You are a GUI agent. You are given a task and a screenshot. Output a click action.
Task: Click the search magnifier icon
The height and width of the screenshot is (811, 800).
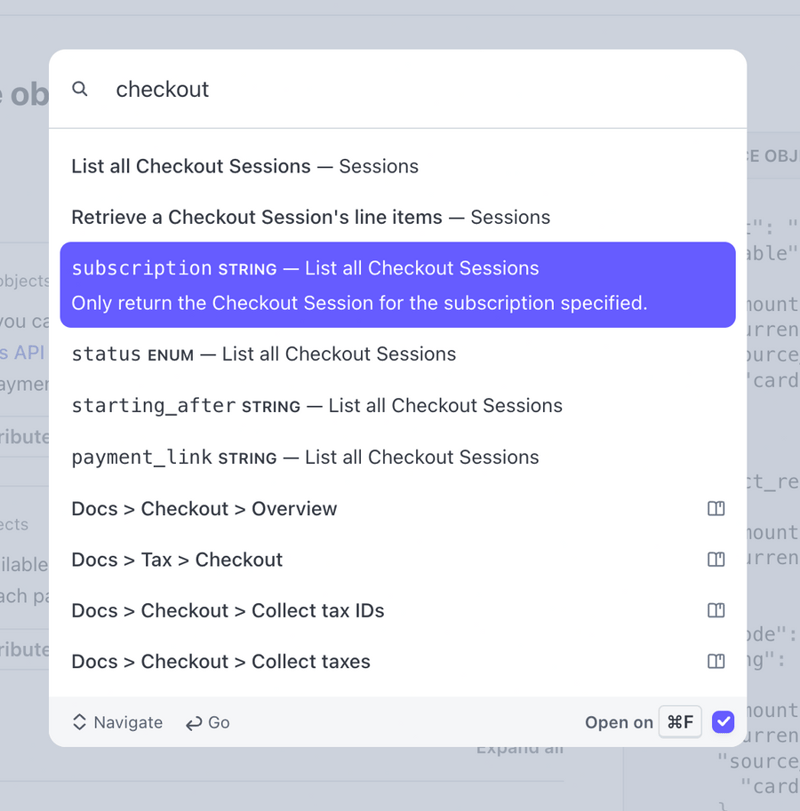click(80, 89)
